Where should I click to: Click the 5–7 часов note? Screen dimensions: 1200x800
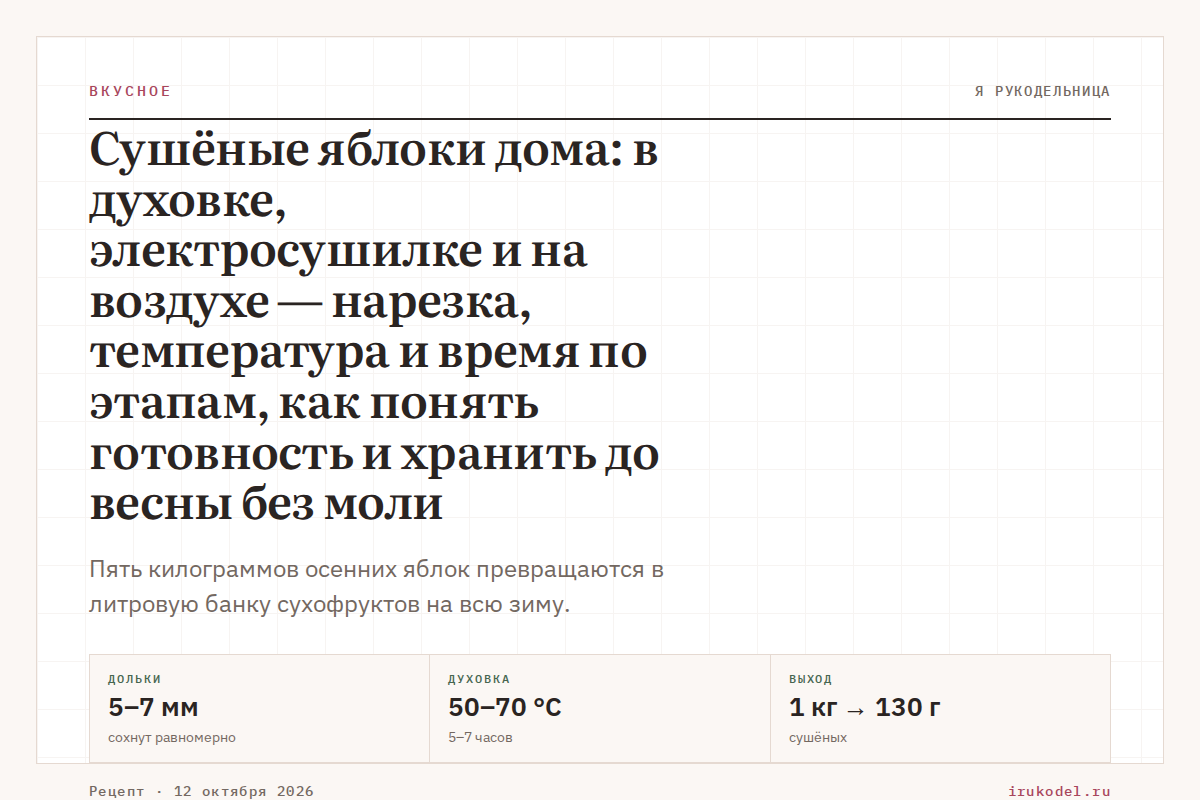coord(480,738)
